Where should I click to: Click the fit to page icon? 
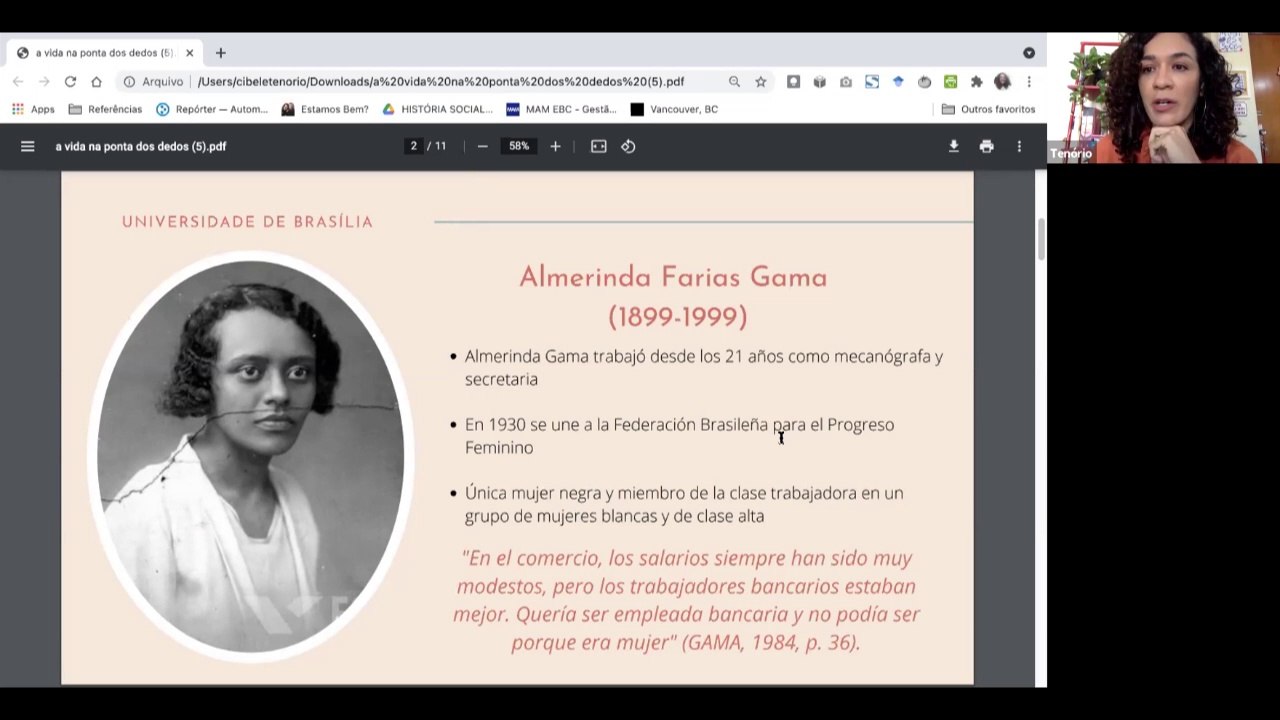coord(598,146)
